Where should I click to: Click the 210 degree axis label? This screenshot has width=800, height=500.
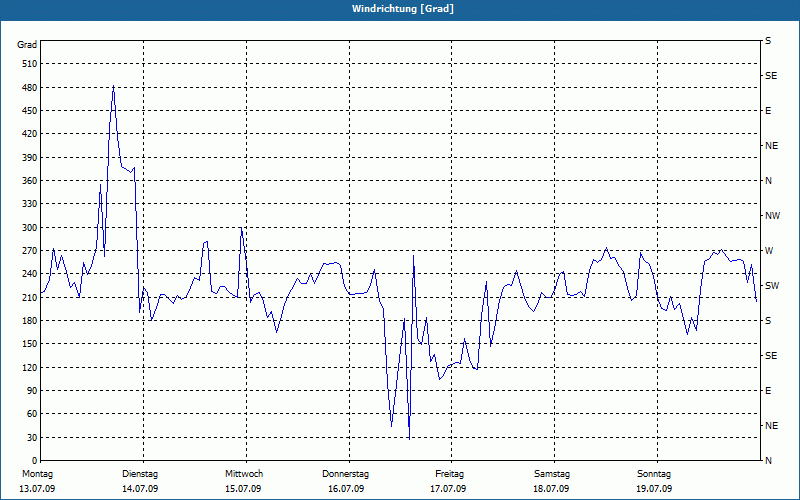30,297
